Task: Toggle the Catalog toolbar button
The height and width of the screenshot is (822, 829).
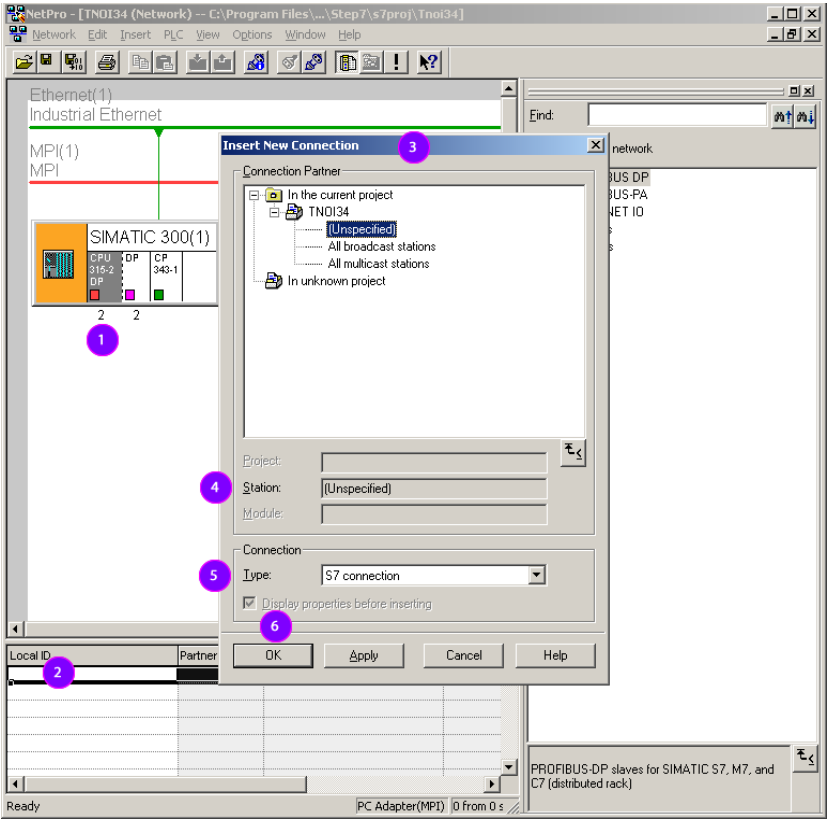Action: point(347,62)
